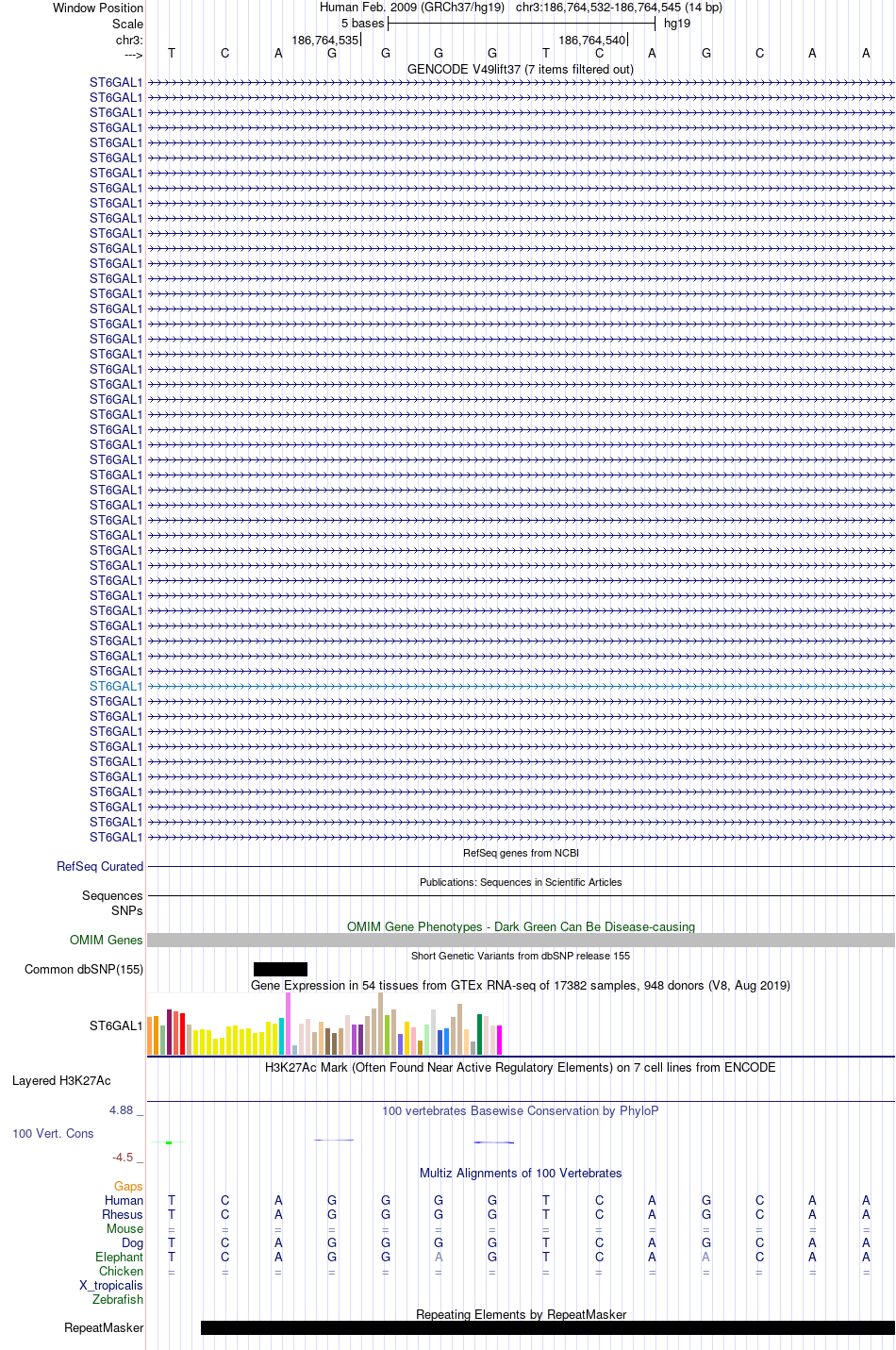Image resolution: width=896 pixels, height=1350 pixels.
Task: Click the OMIM Gene Phenotypes track title
Action: [521, 926]
